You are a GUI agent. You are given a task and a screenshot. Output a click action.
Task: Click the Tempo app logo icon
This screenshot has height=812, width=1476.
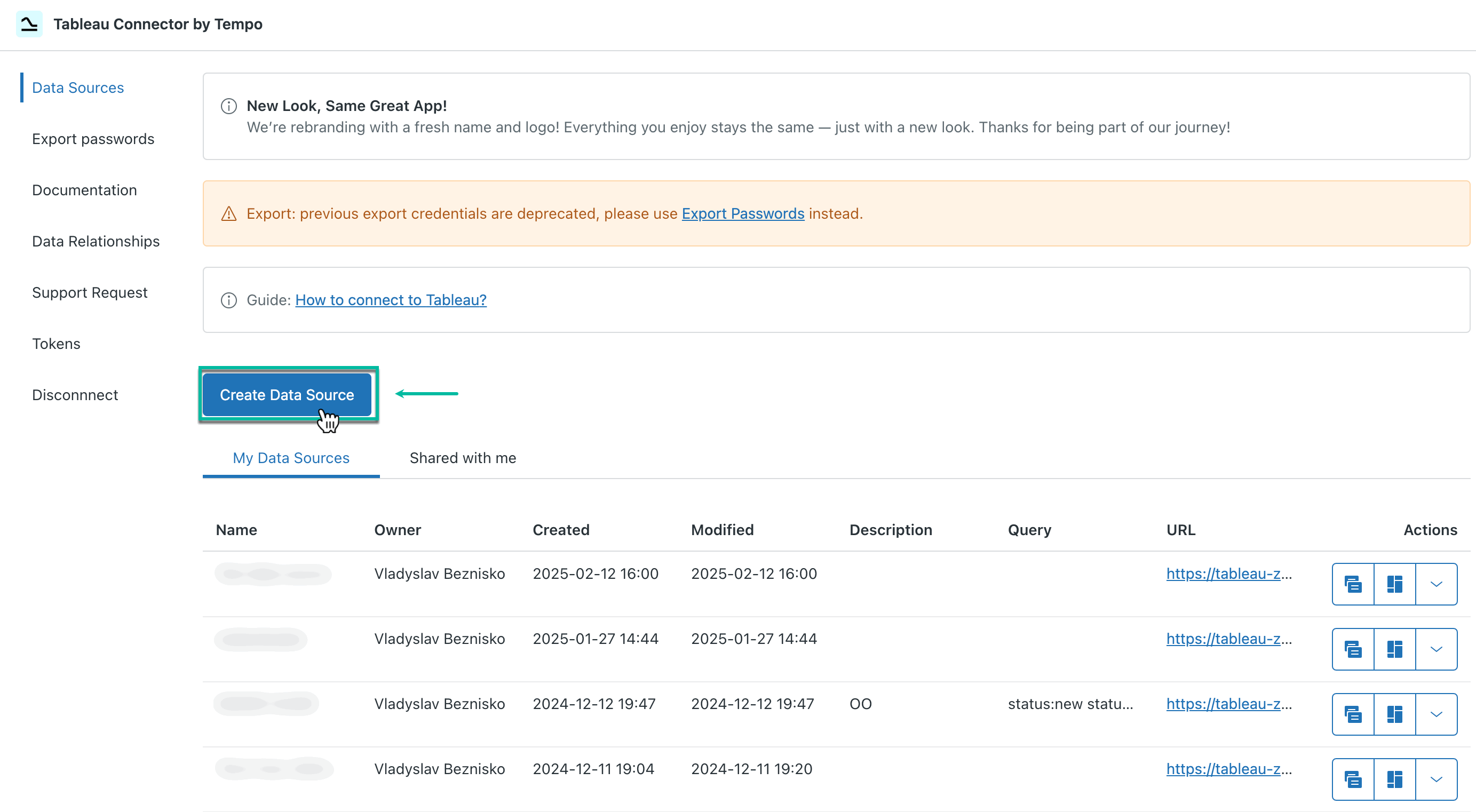[x=29, y=23]
